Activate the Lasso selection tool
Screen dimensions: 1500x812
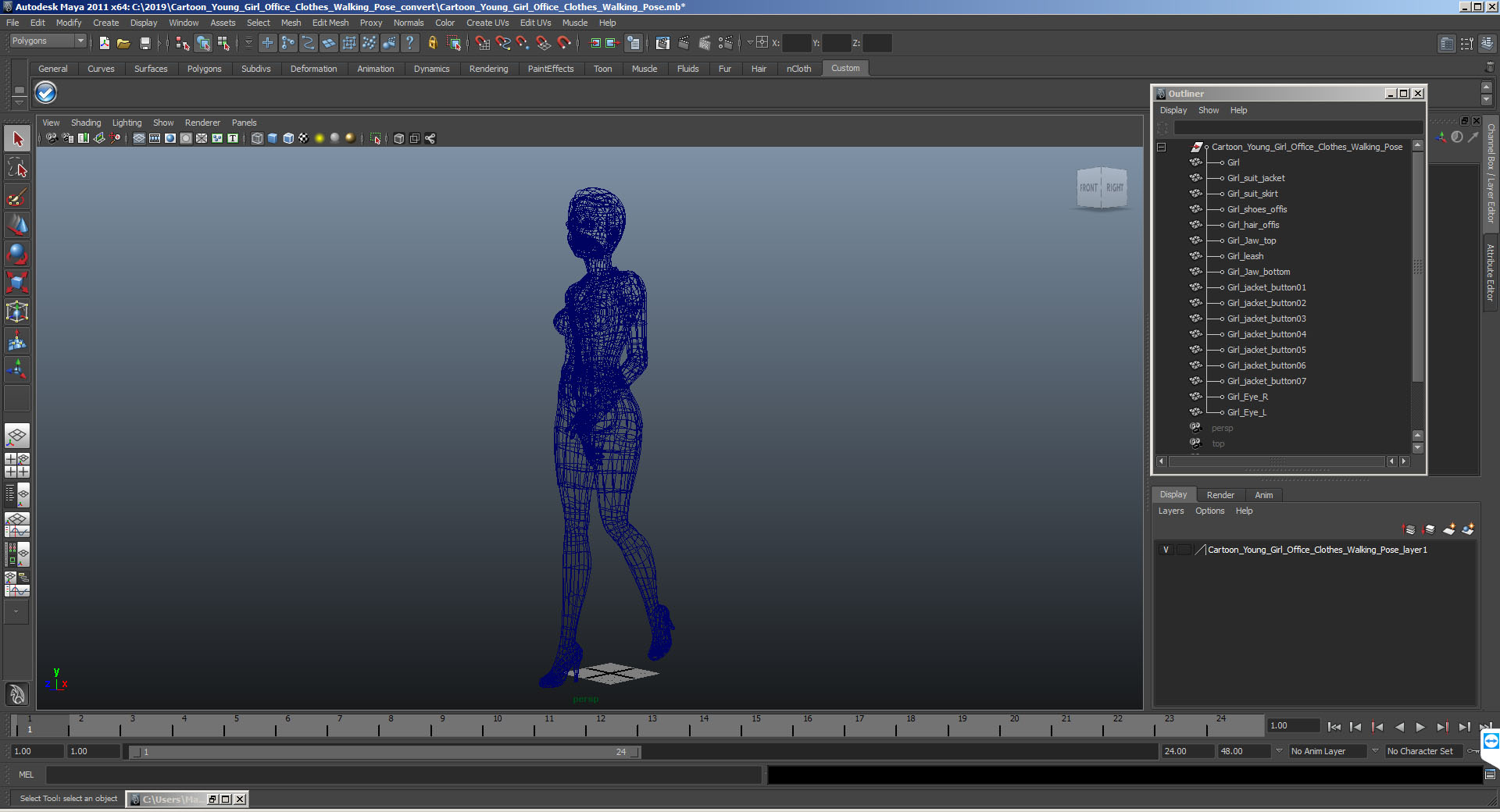[x=17, y=168]
